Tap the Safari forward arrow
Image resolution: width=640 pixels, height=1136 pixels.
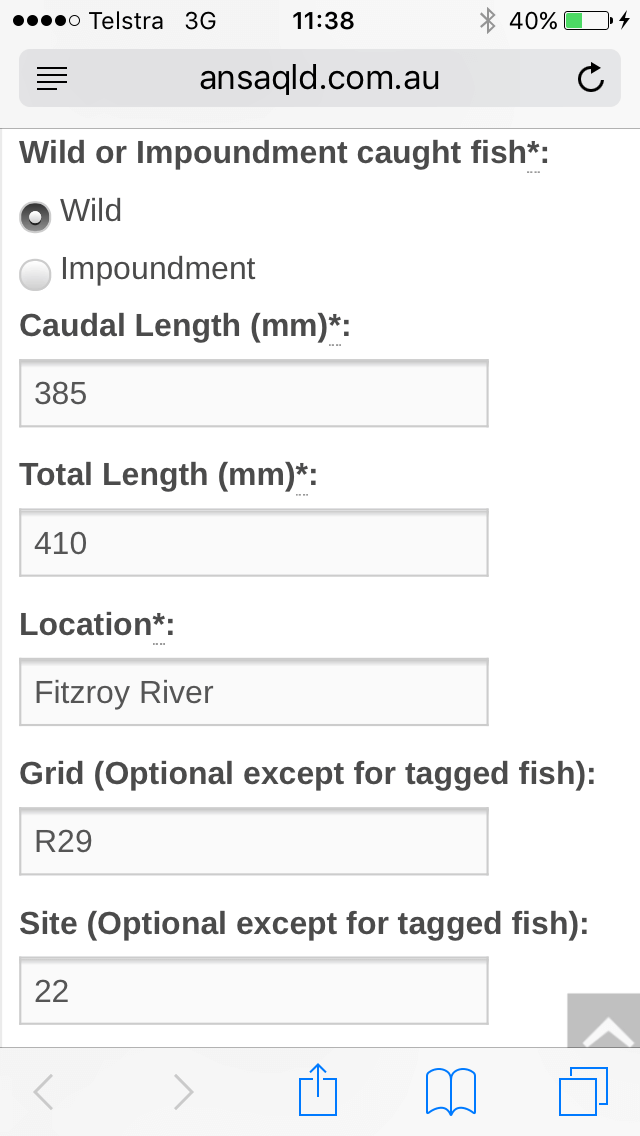pos(183,1092)
